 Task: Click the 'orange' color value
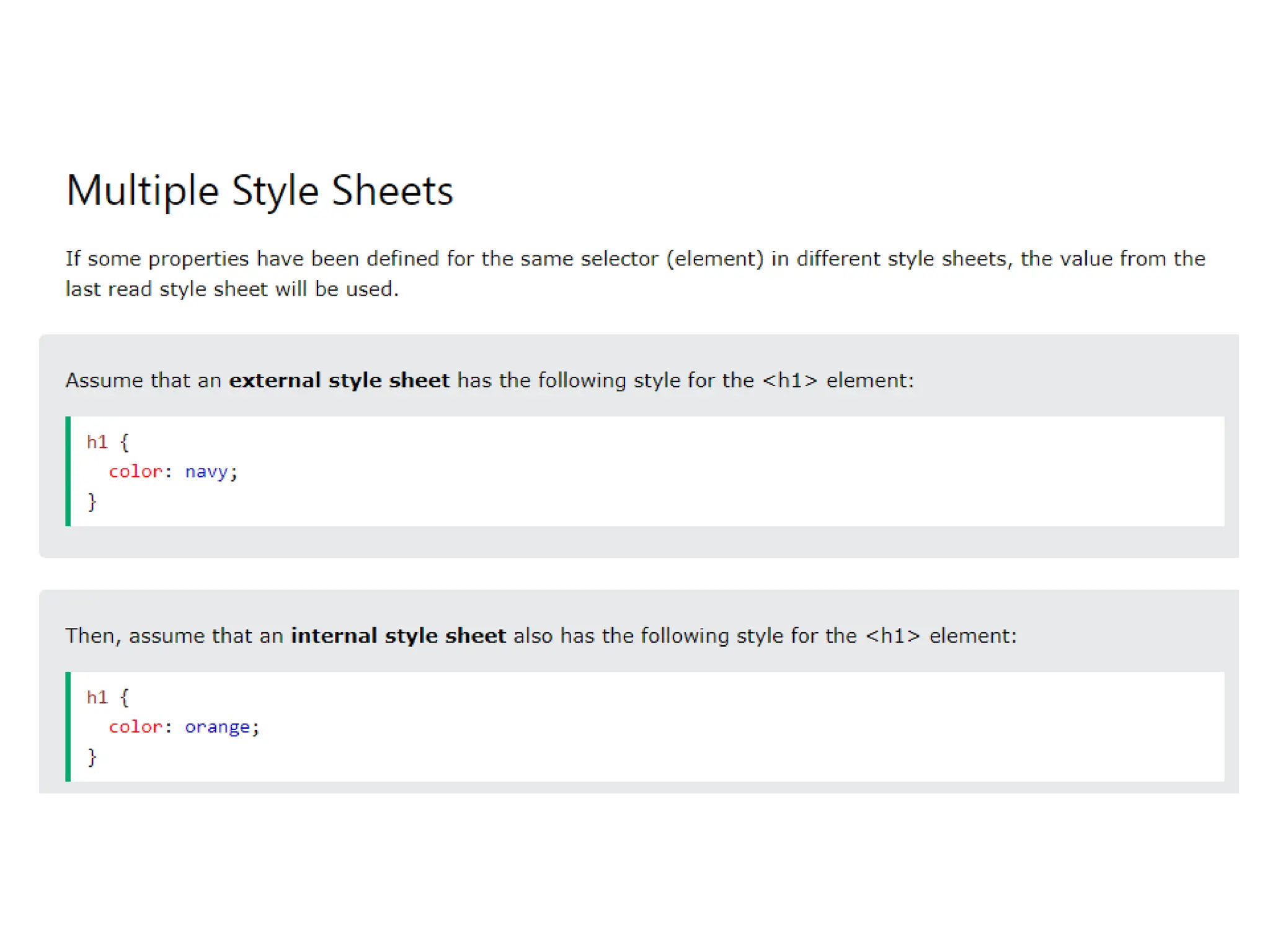pyautogui.click(x=217, y=727)
